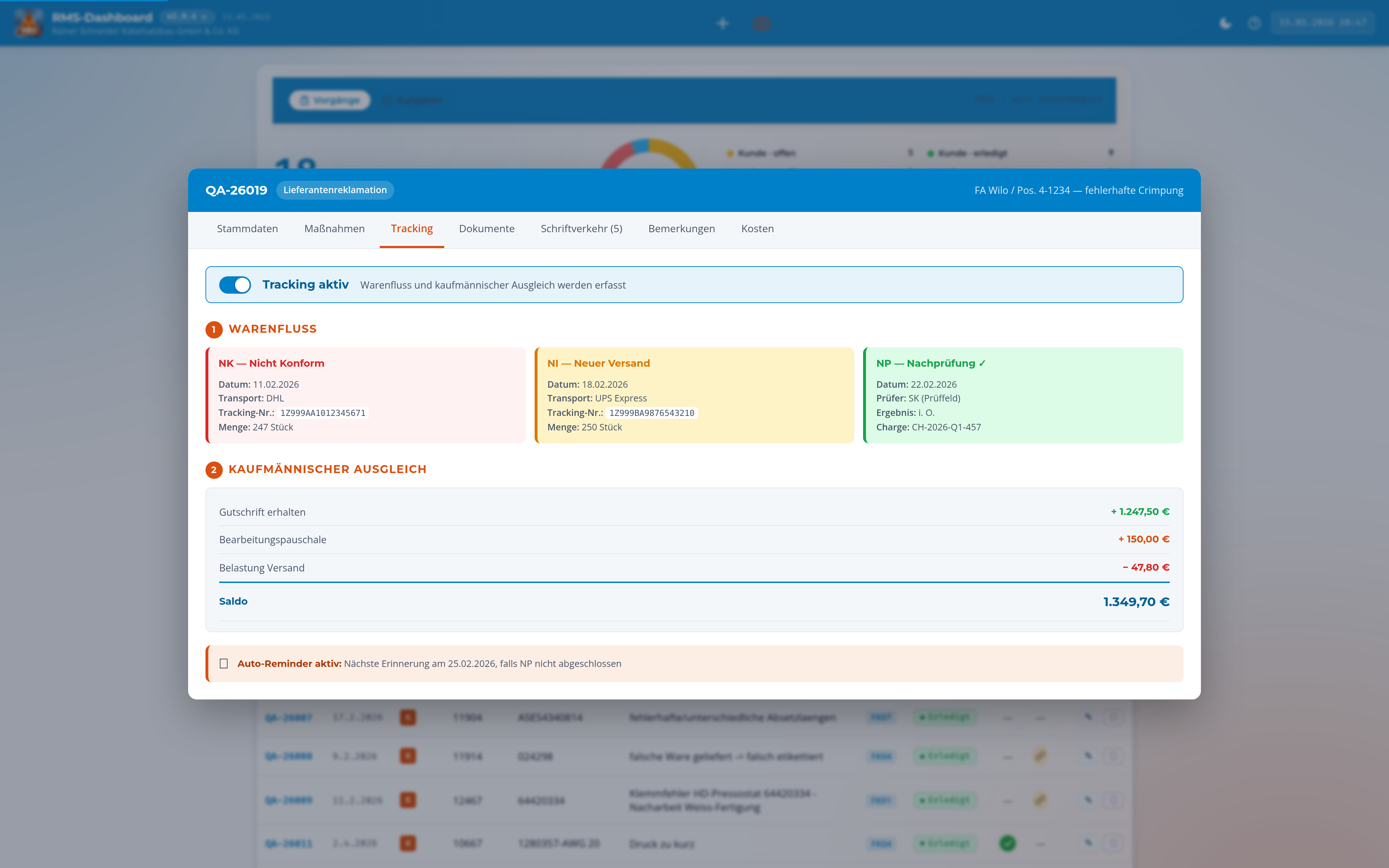Viewport: 1389px width, 868px height.
Task: Click the Saldo amount 1.349,70 €
Action: point(1136,601)
